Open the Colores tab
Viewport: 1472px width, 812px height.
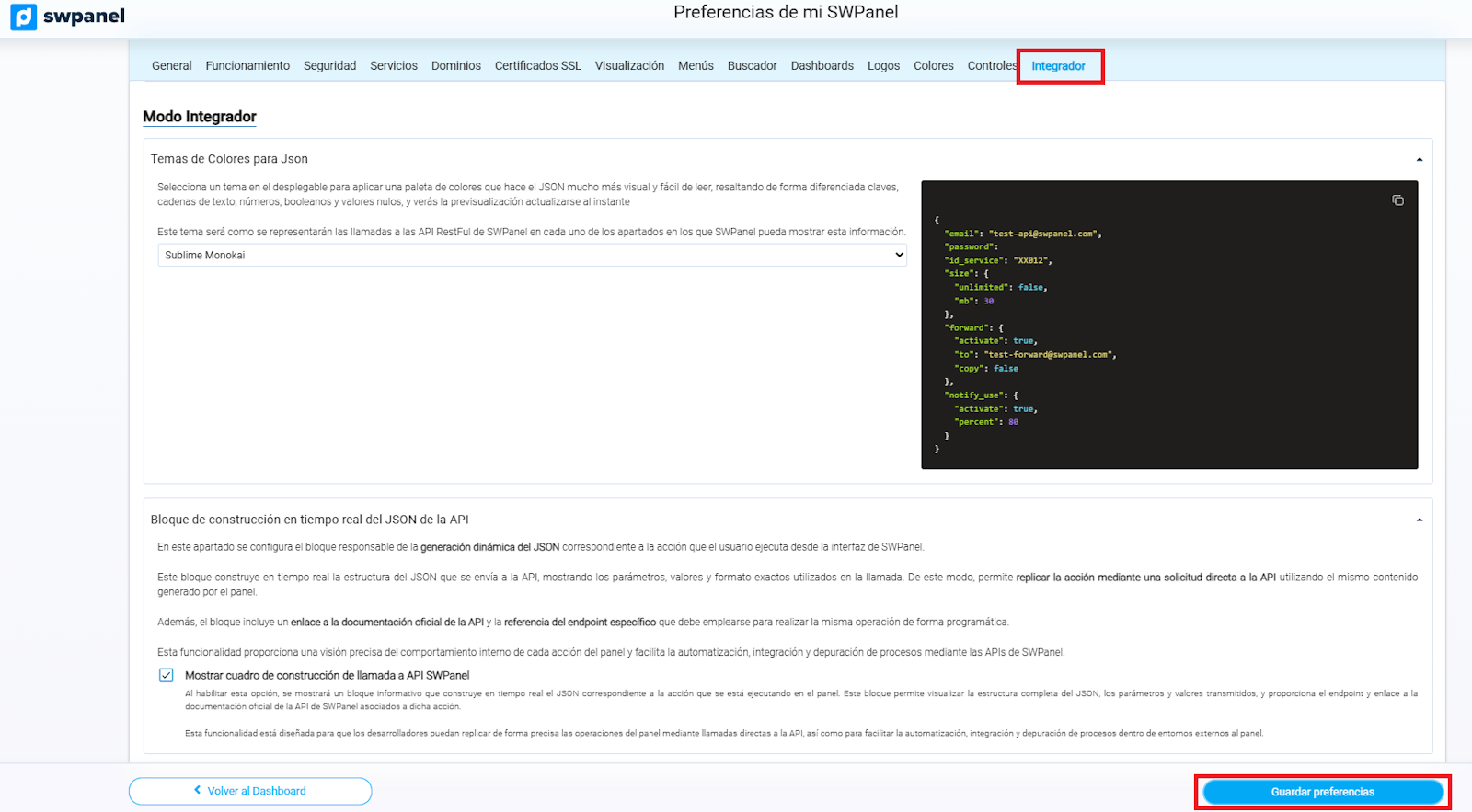click(x=933, y=66)
